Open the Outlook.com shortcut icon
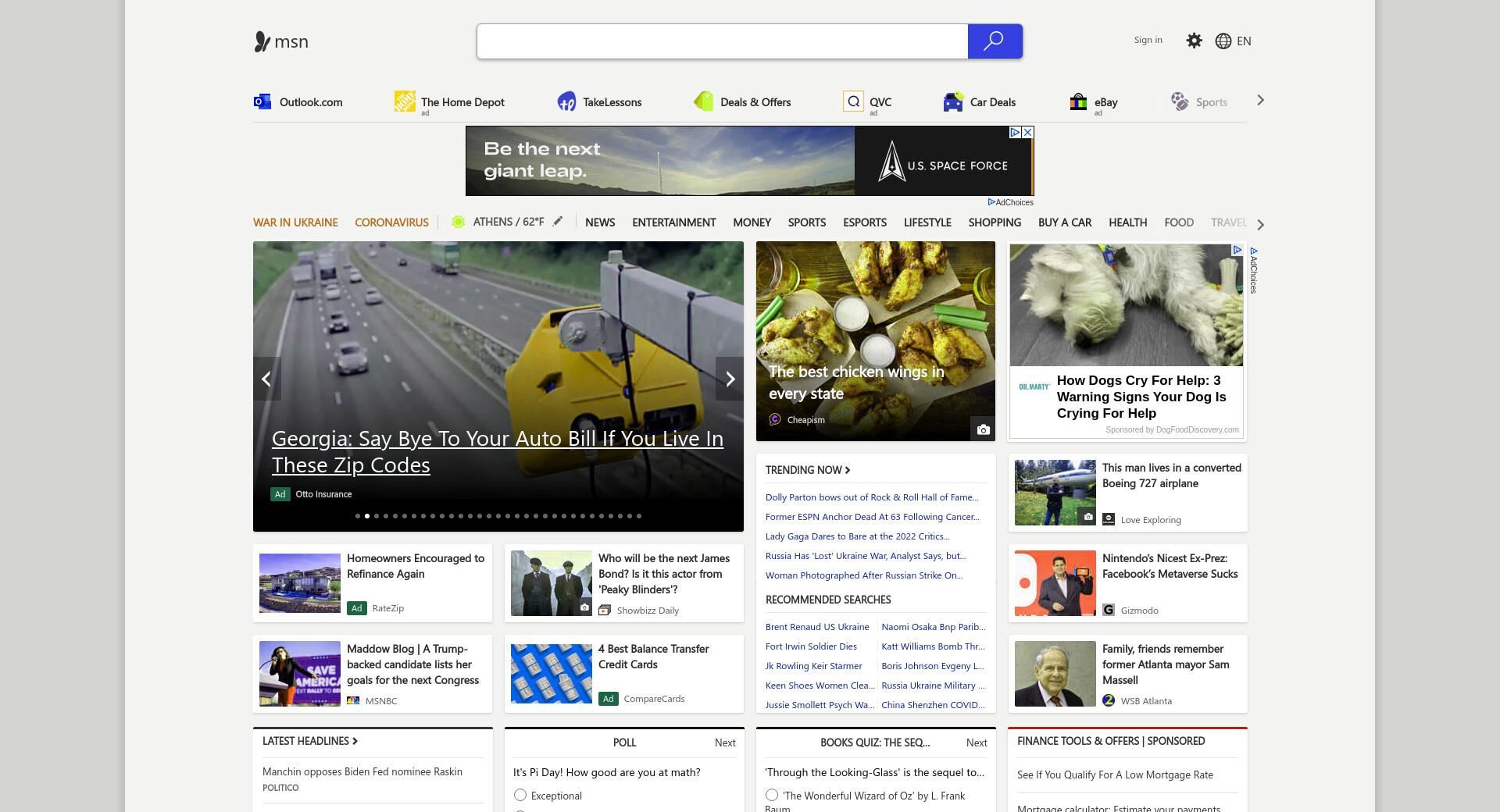The width and height of the screenshot is (1500, 812). (262, 101)
